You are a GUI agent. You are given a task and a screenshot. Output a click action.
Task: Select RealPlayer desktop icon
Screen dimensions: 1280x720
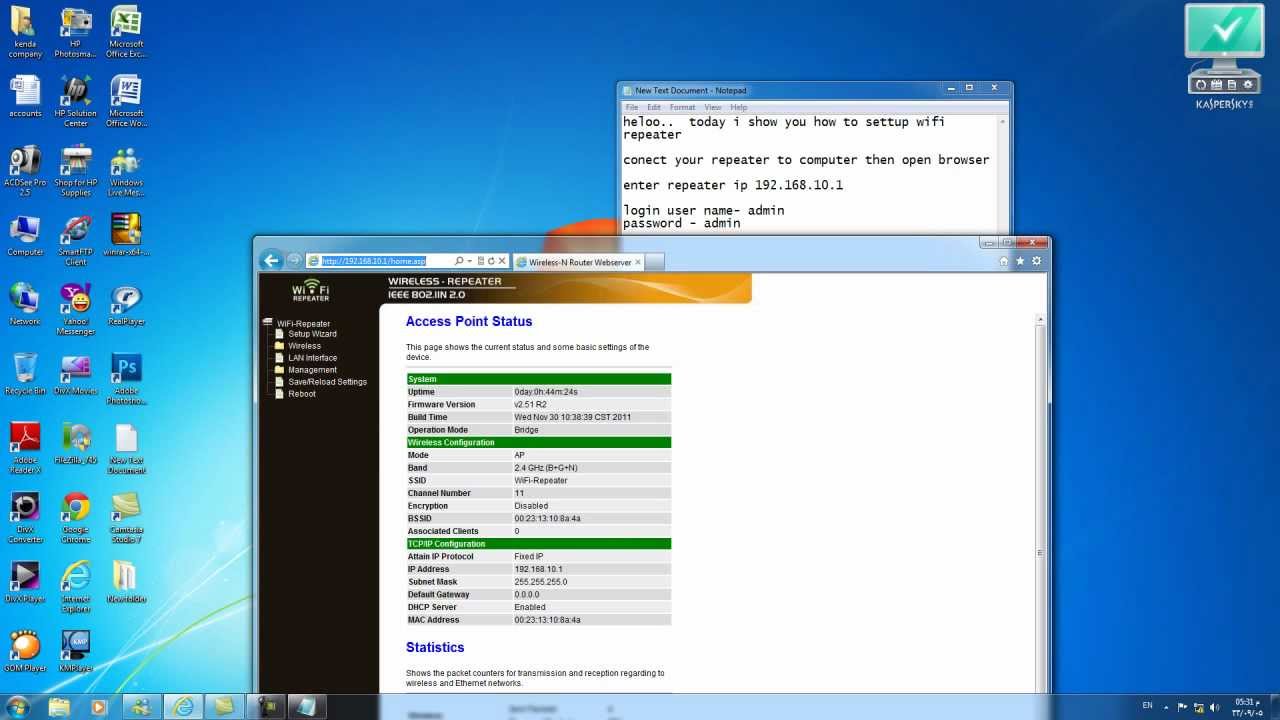[x=125, y=305]
